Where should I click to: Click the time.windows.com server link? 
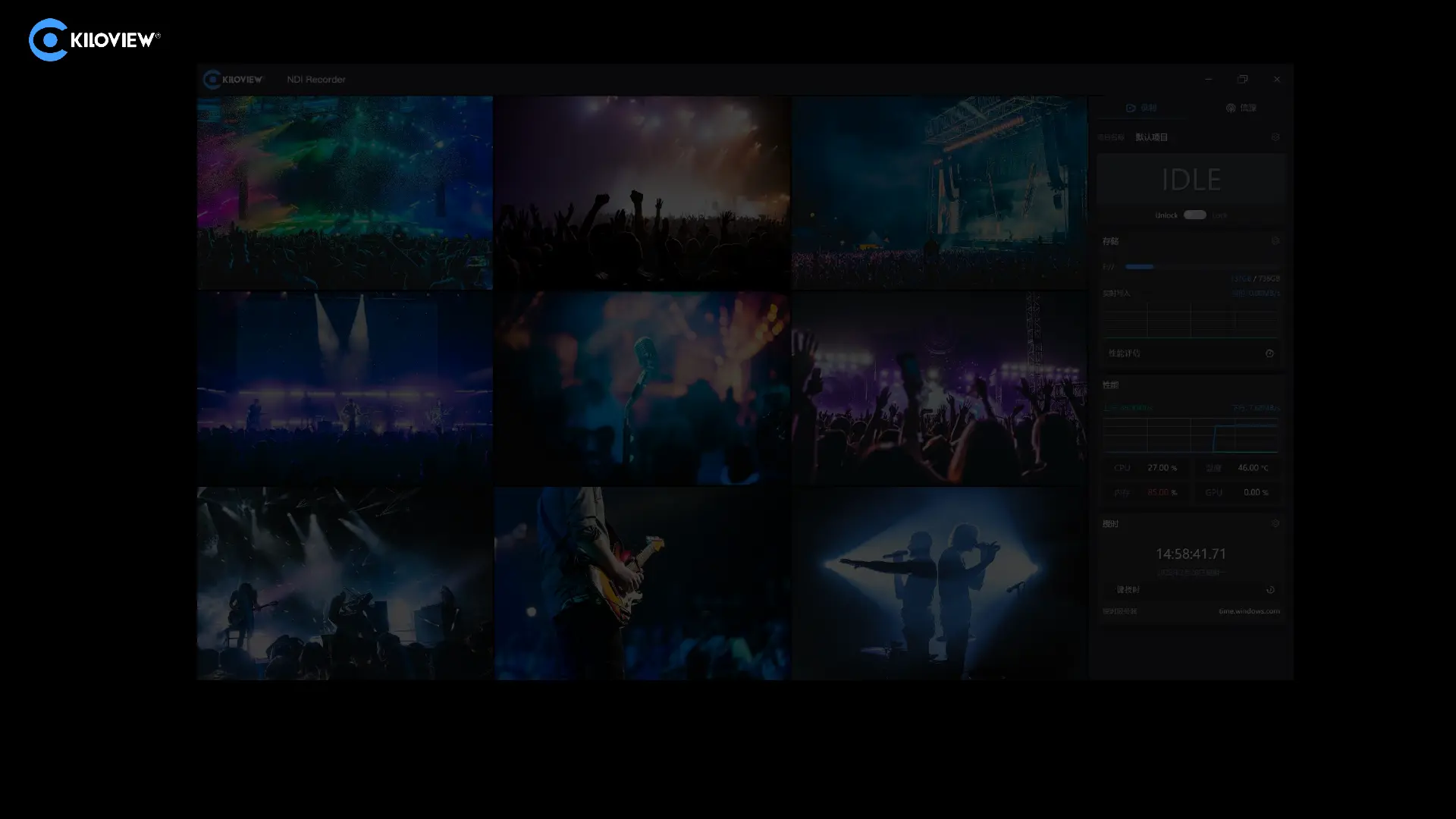(x=1248, y=611)
